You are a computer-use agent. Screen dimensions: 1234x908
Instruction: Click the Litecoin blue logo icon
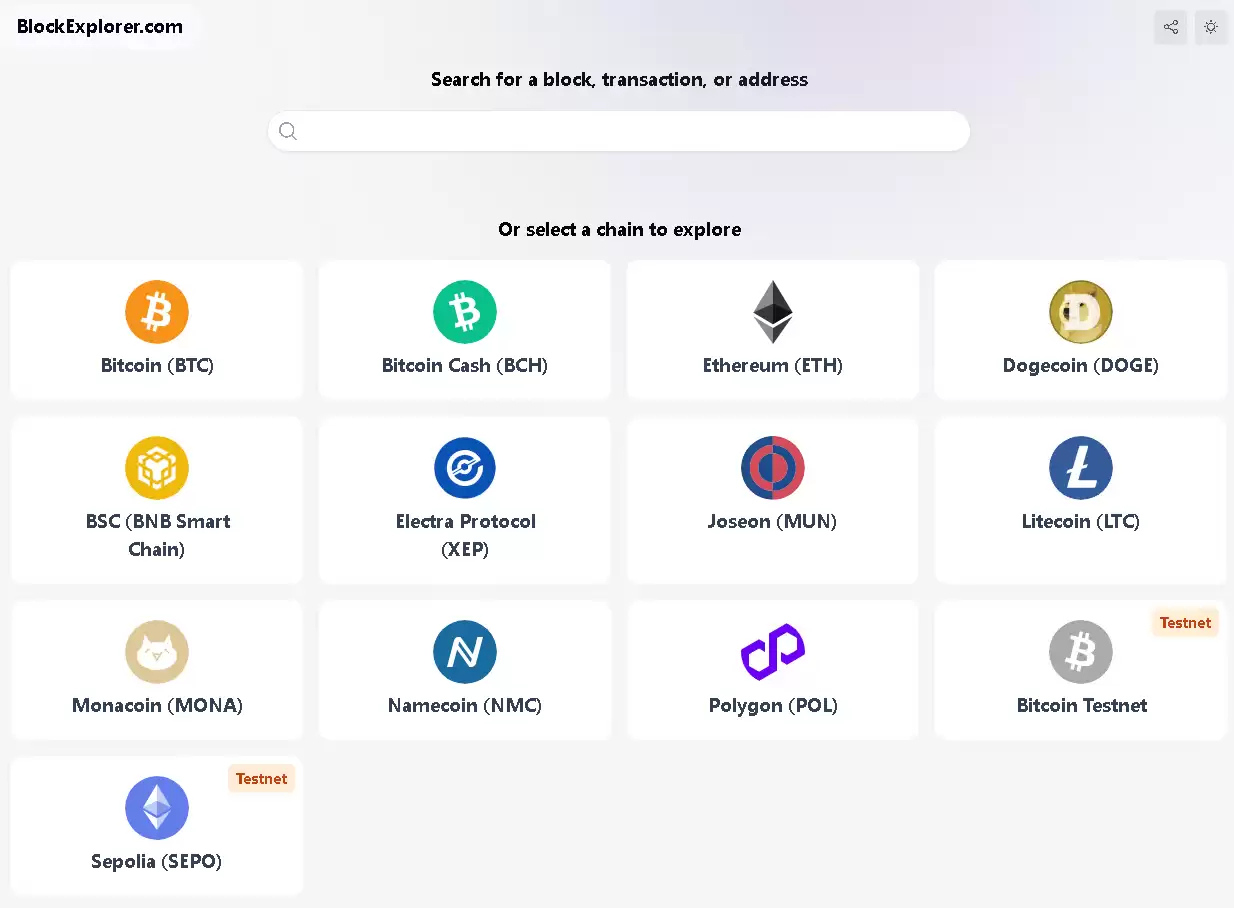pos(1081,468)
